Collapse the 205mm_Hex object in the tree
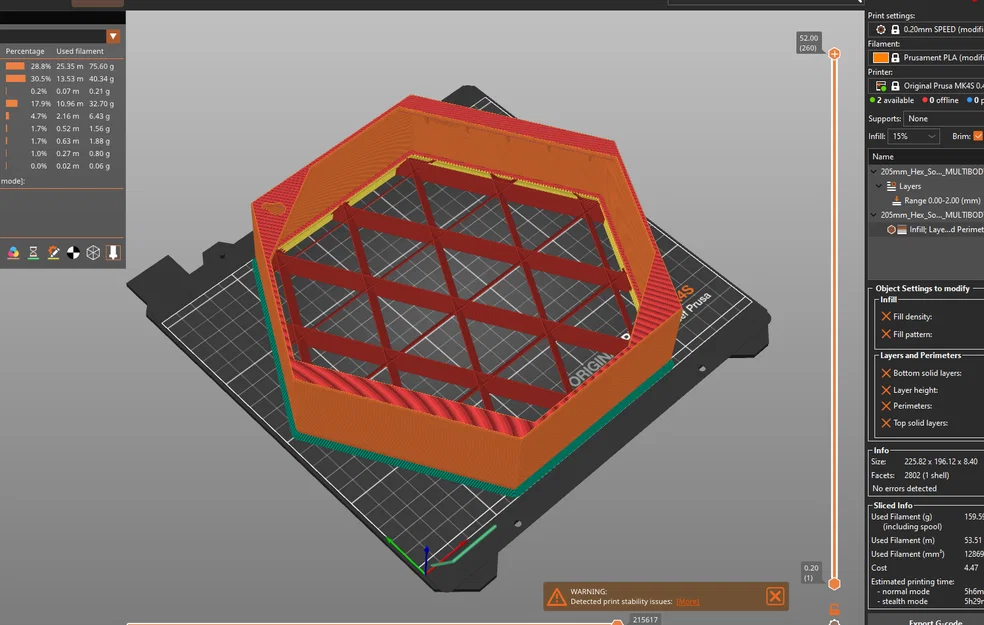Viewport: 984px width, 625px height. [x=873, y=171]
